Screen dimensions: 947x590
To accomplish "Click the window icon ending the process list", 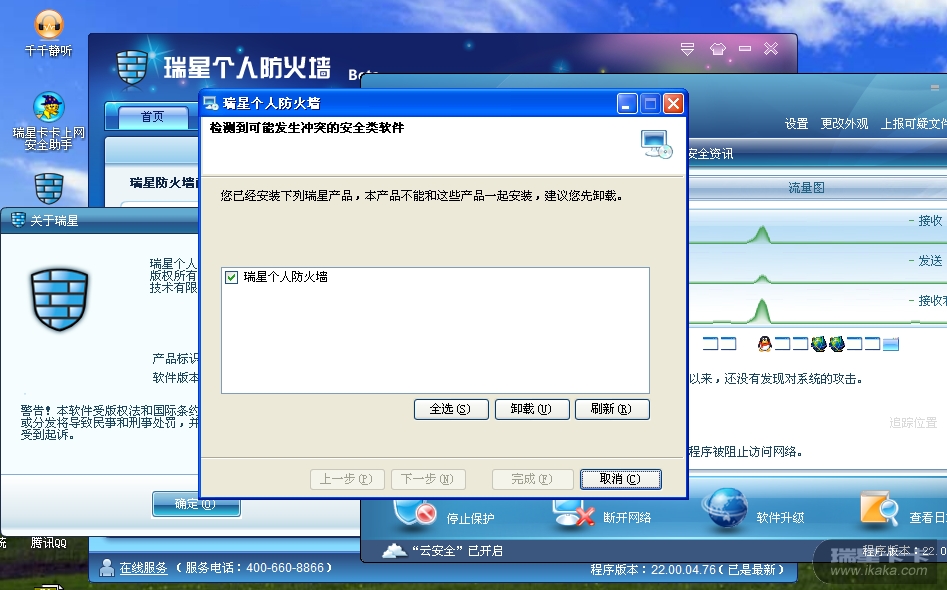I will [891, 344].
